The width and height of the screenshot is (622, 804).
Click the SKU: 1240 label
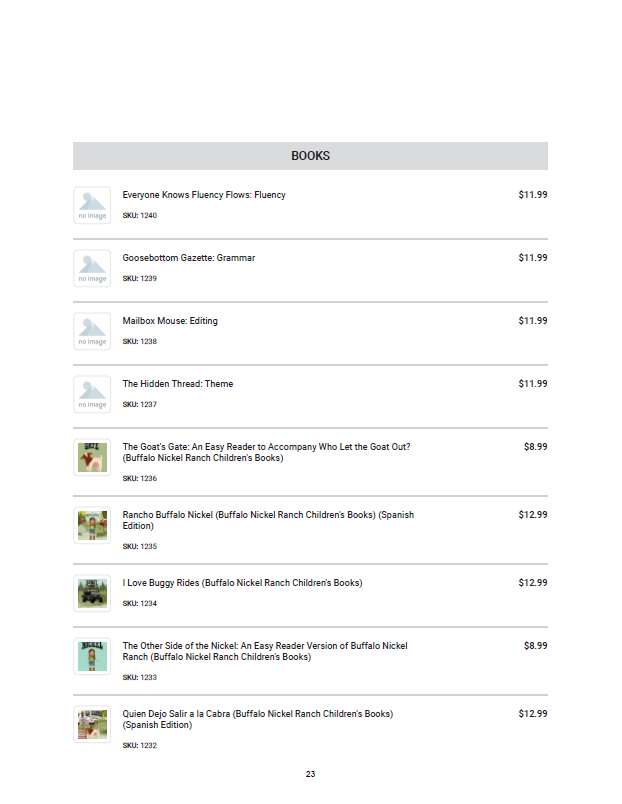[140, 216]
